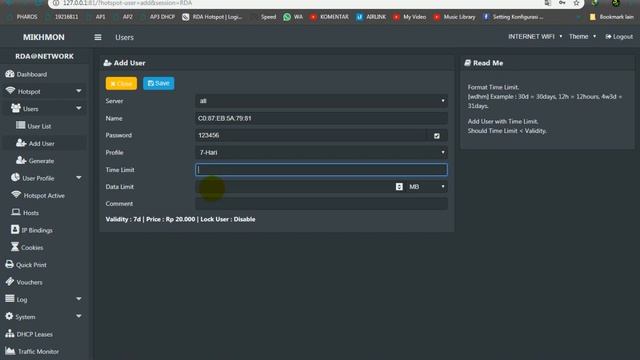The image size is (640, 360).
Task: Collapse the Users sidebar section arrow
Action: [x=79, y=108]
